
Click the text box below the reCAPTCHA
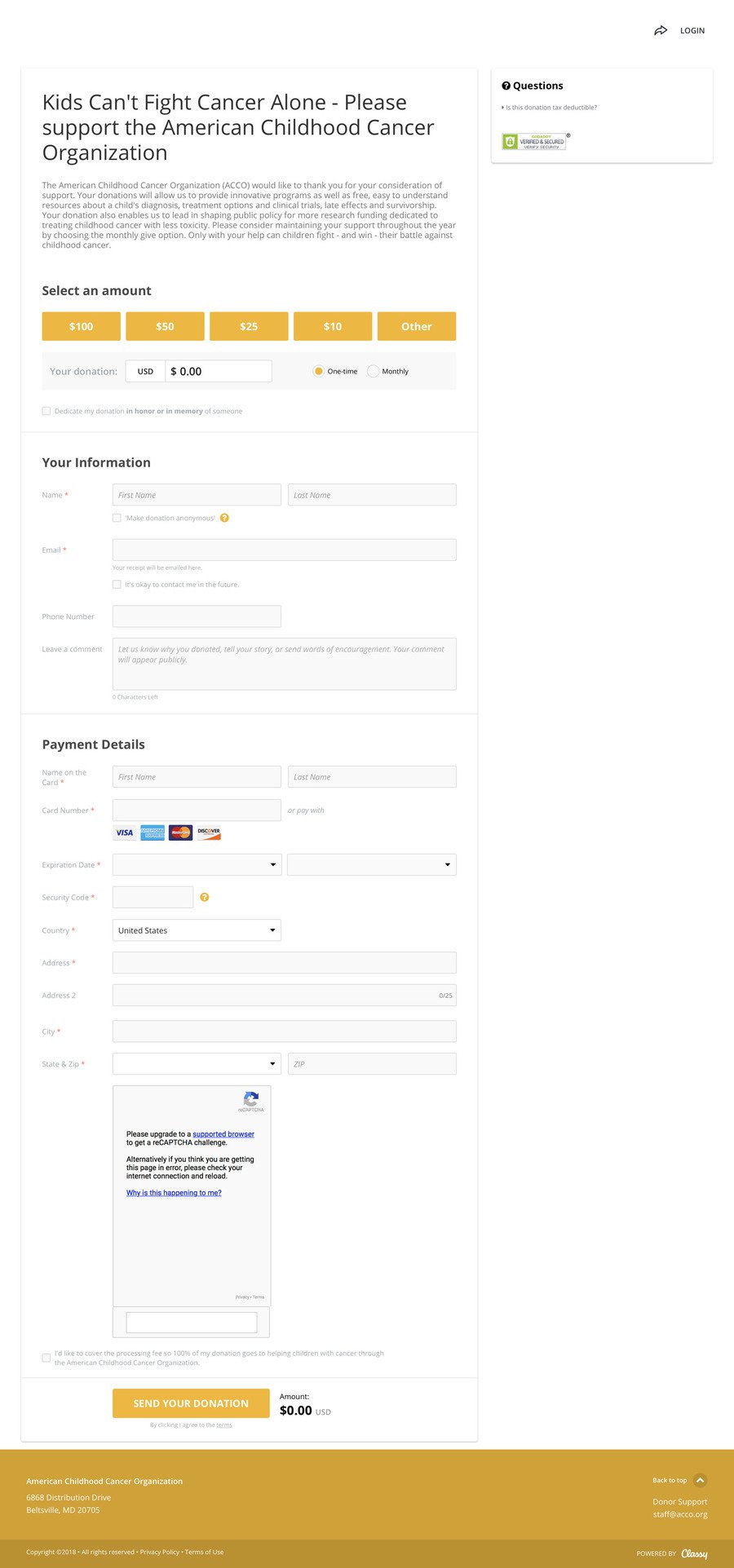pyautogui.click(x=192, y=1323)
